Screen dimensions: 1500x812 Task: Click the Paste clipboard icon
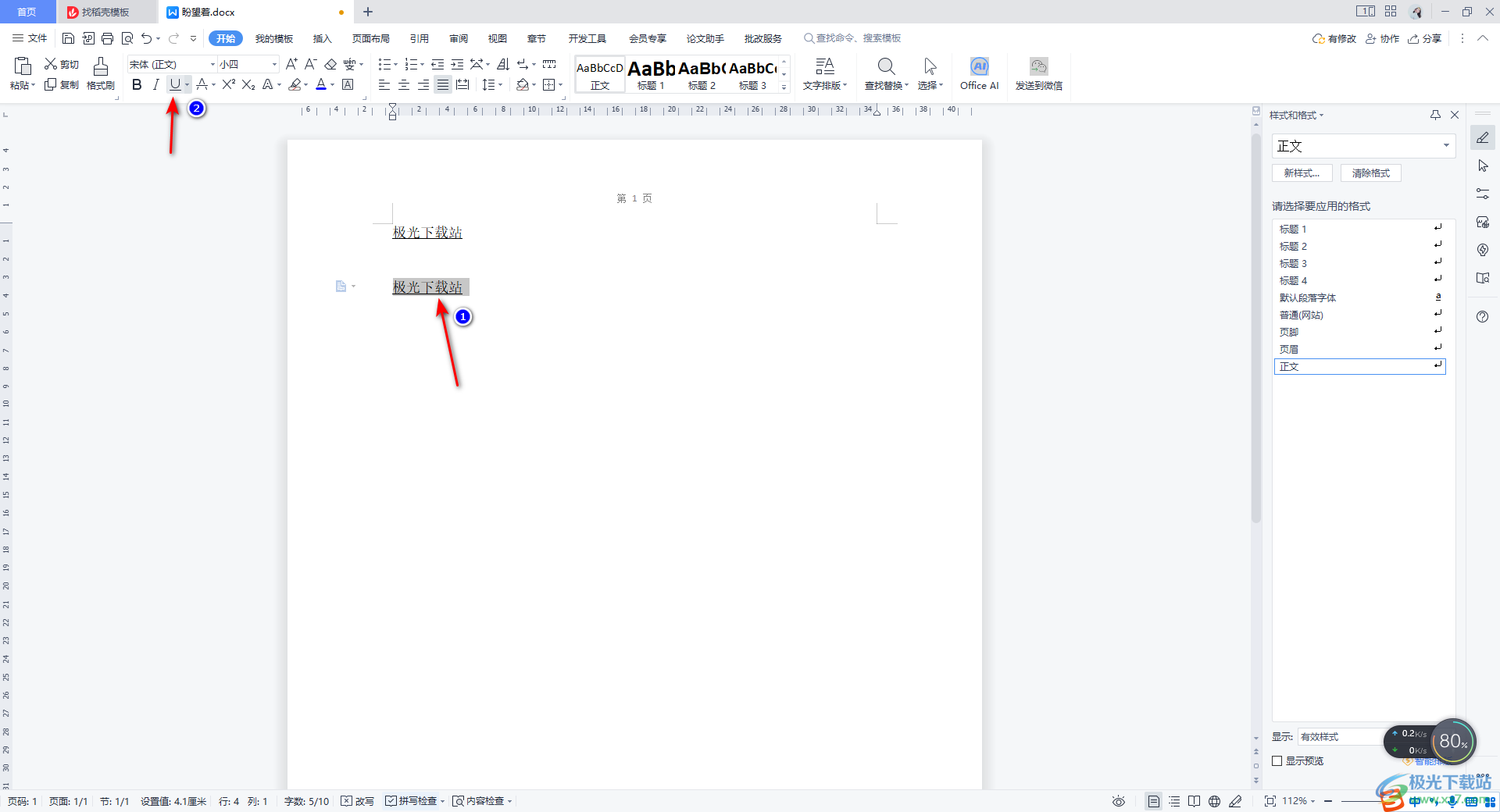coord(23,66)
